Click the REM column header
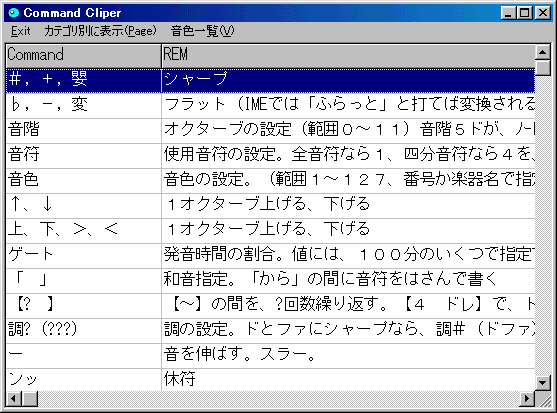Image resolution: width=557 pixels, height=413 pixels. 348,55
